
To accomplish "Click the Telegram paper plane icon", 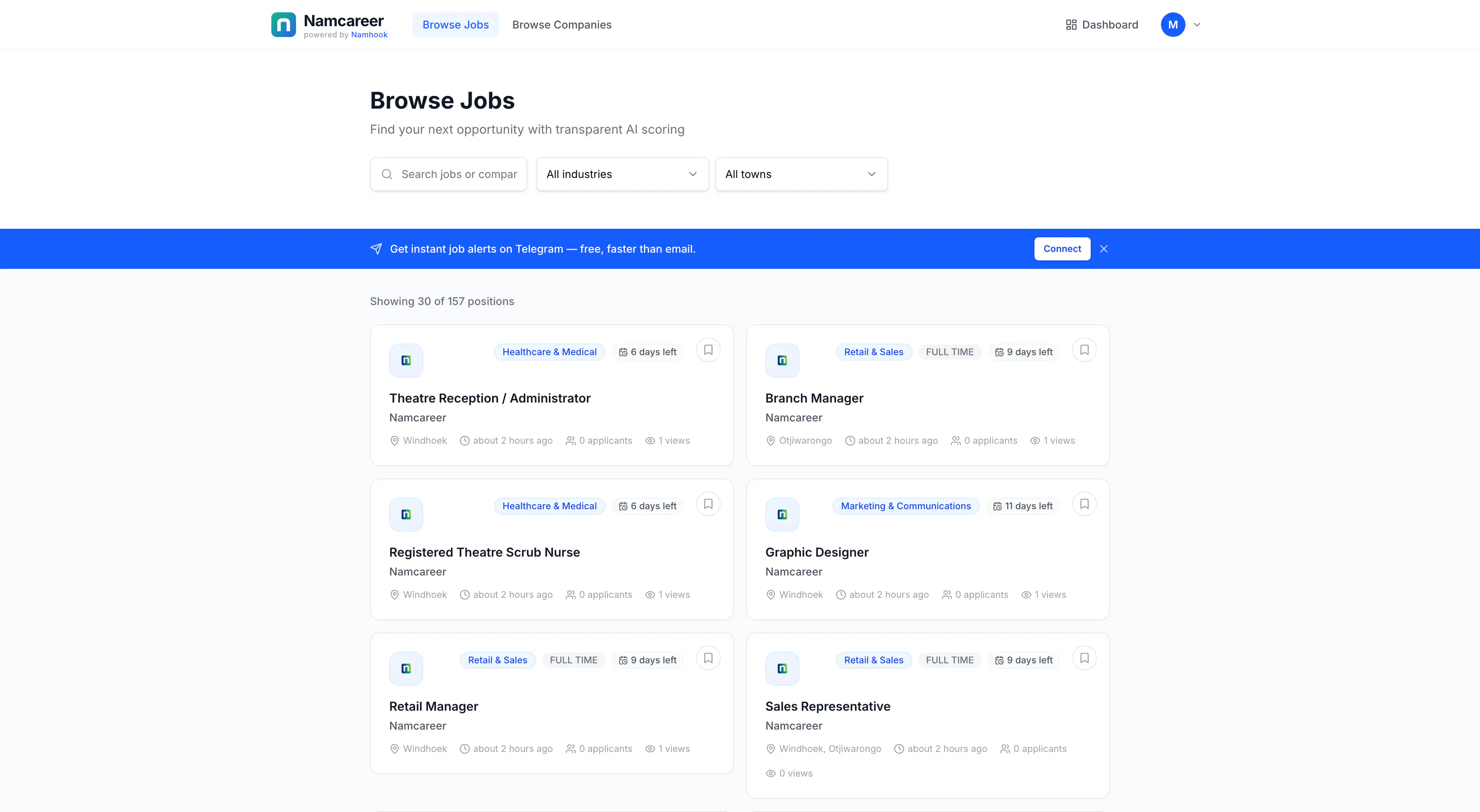I will pos(376,249).
